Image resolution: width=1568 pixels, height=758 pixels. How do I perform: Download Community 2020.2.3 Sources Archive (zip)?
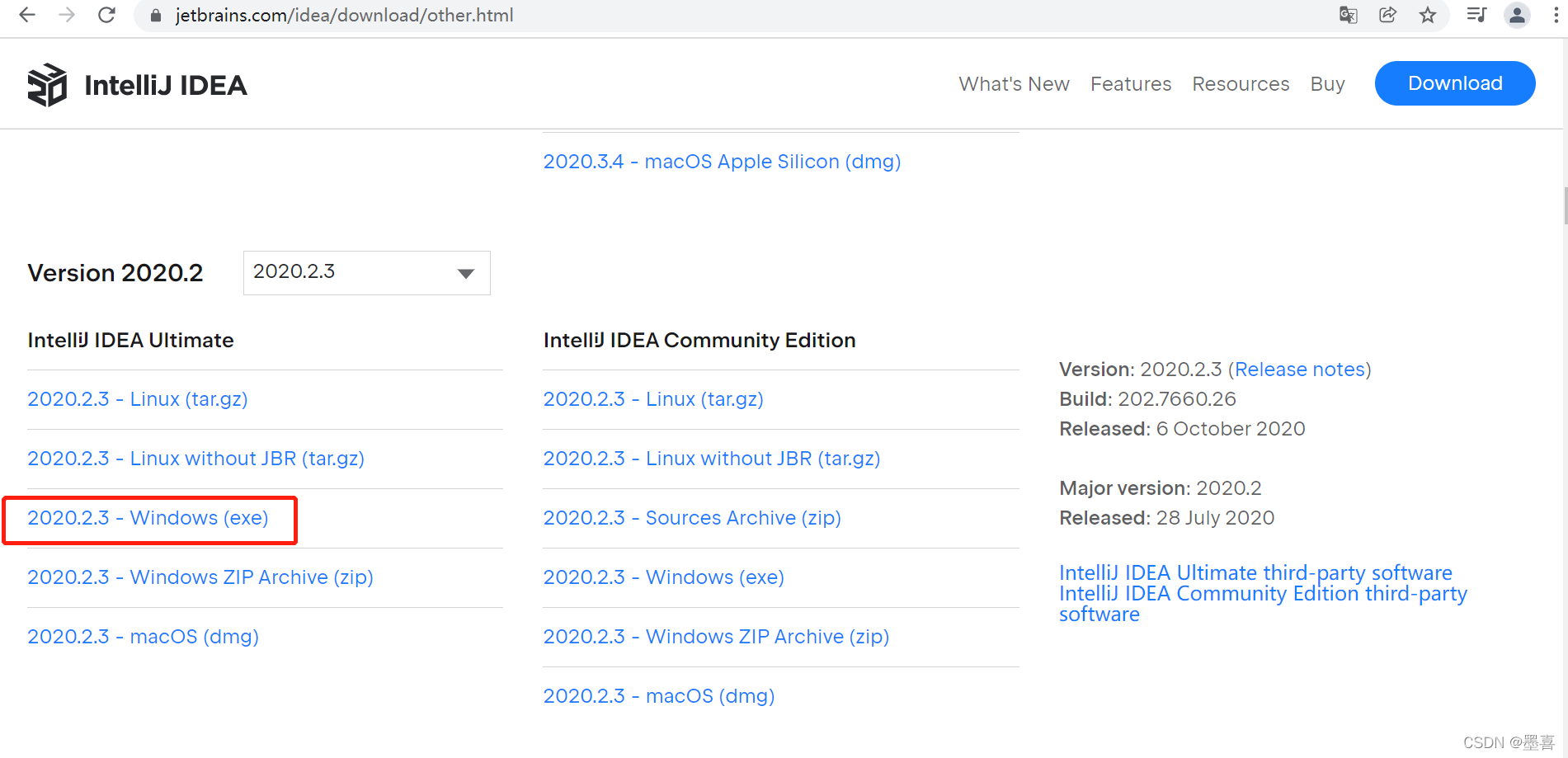point(692,518)
